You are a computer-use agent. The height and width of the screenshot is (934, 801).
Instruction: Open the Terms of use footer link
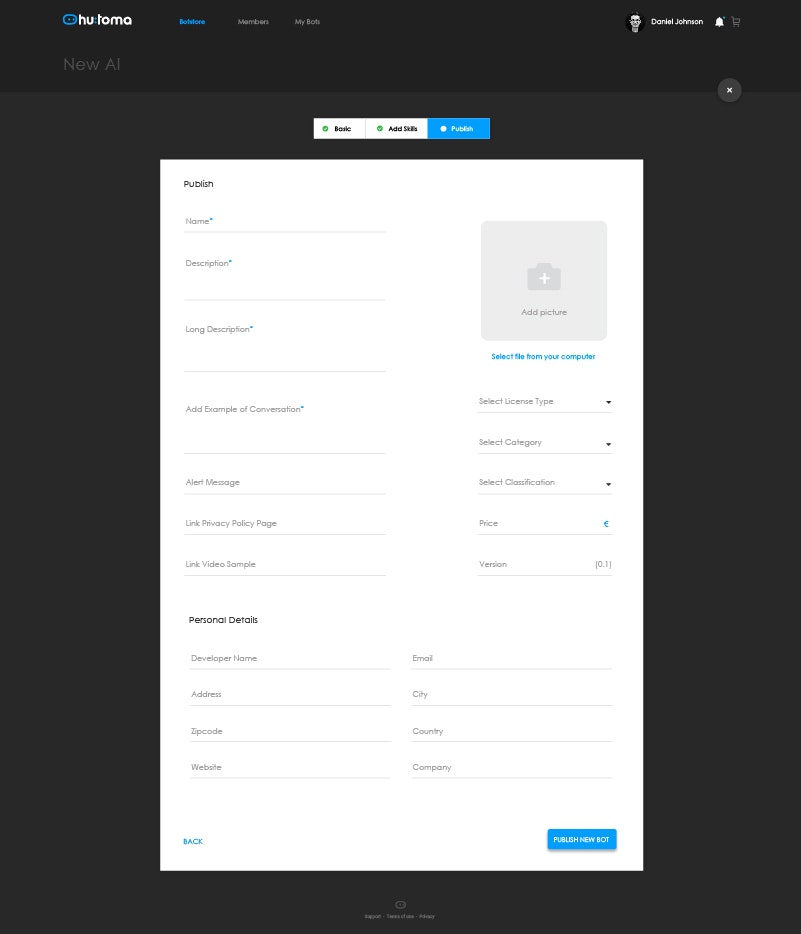[400, 916]
